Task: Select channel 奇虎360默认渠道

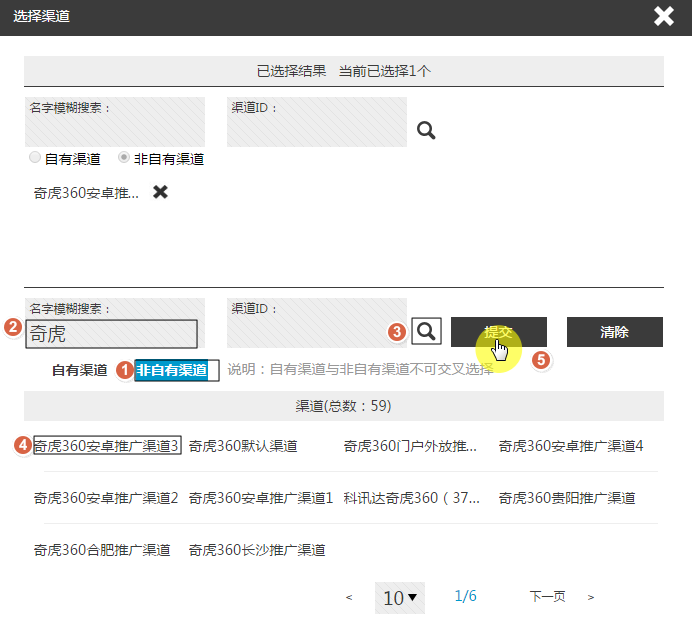Action: coord(243,446)
